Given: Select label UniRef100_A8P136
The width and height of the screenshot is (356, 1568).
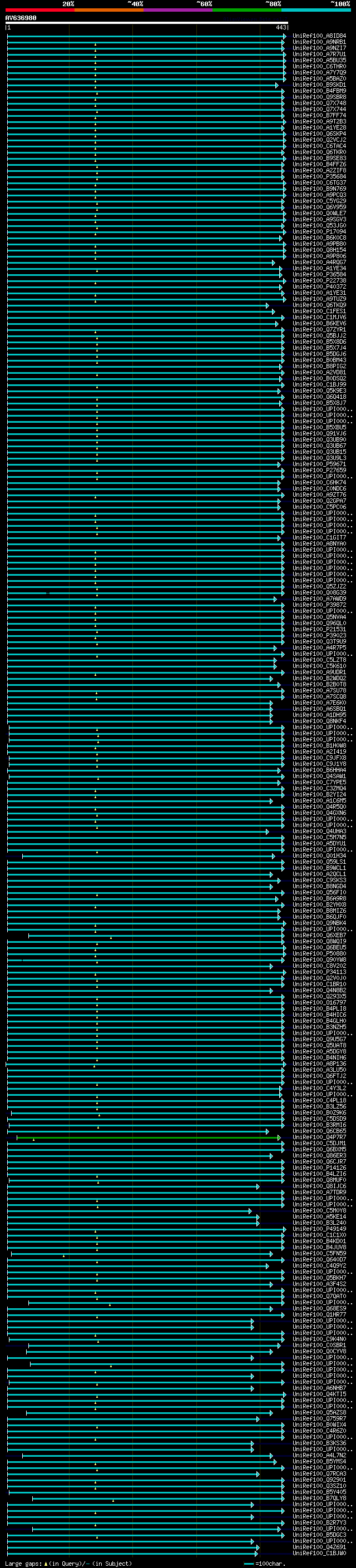Looking at the screenshot, I should 319,1064.
